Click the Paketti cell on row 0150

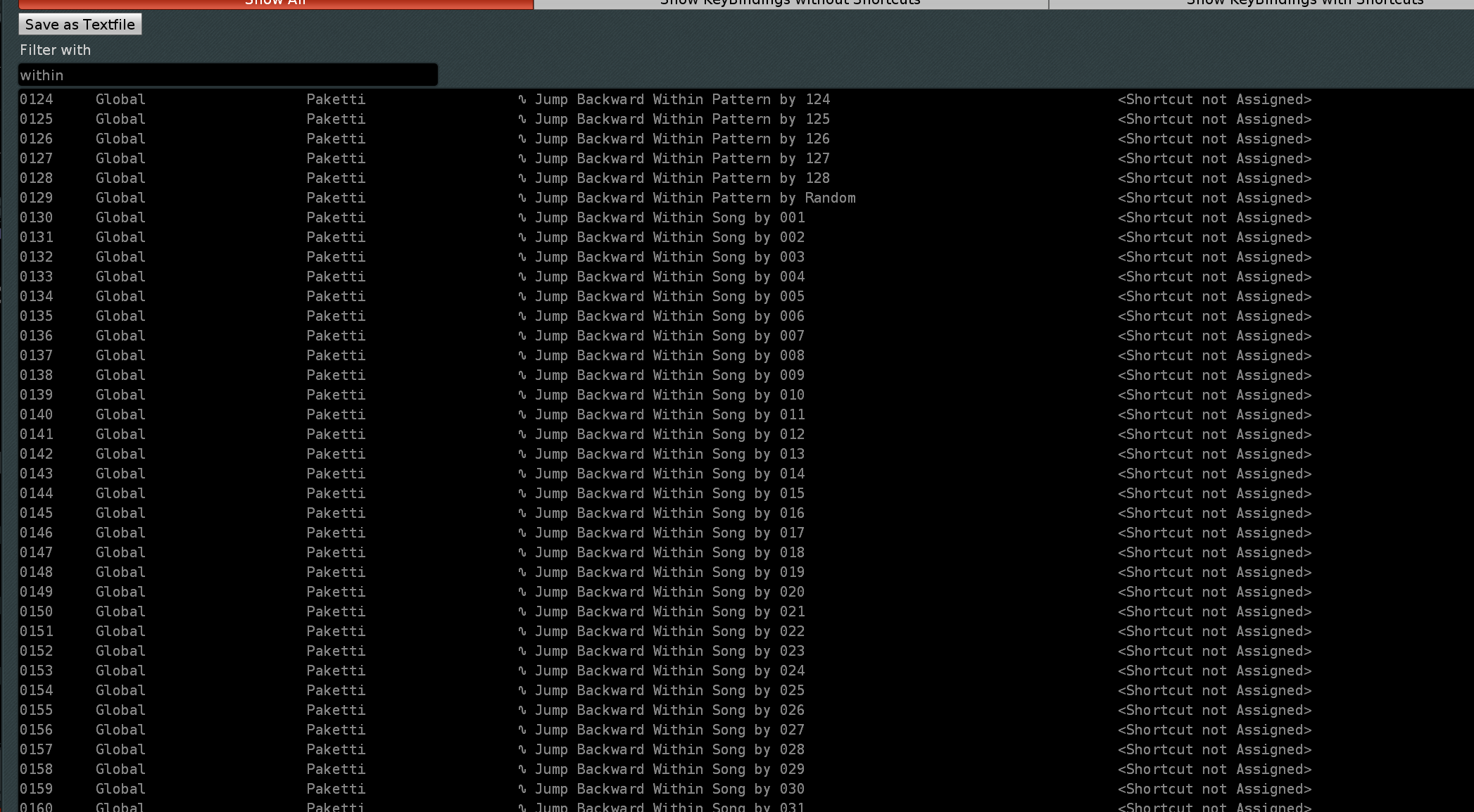336,612
